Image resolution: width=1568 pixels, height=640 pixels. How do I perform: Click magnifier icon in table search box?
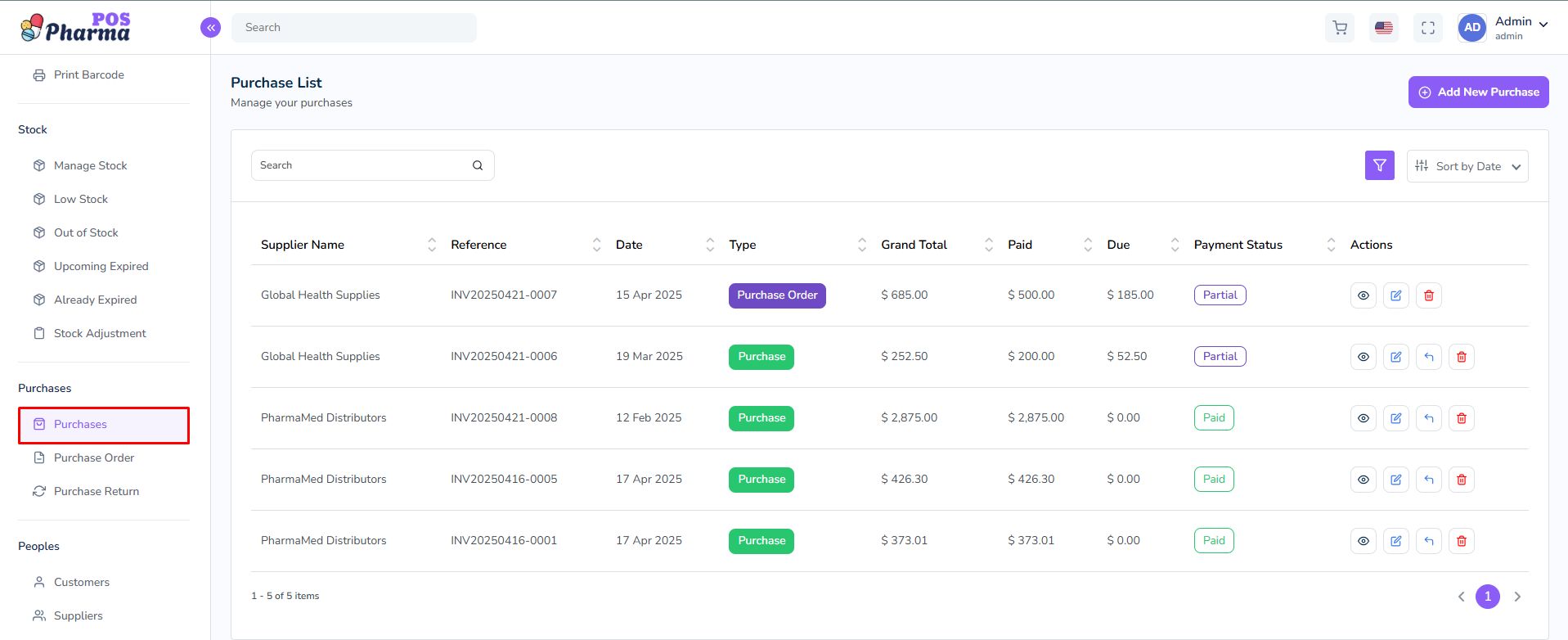(x=478, y=165)
